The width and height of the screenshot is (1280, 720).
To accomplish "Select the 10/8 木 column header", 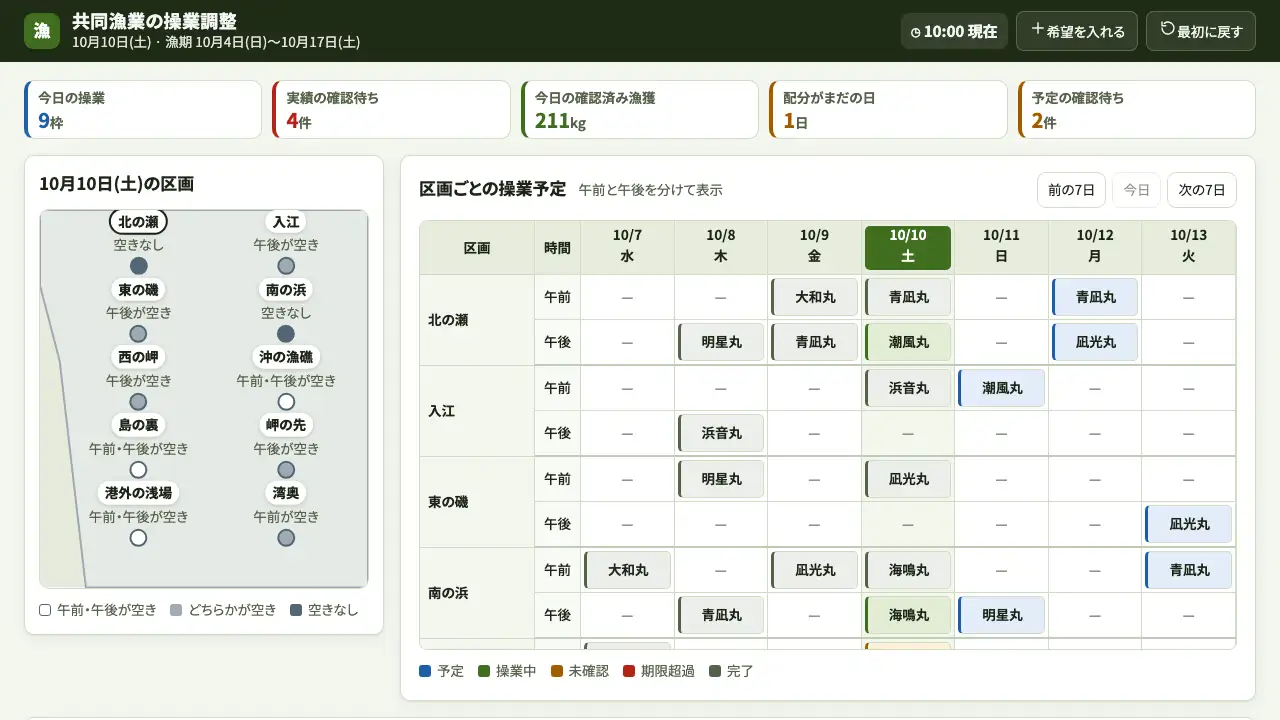I will pos(721,247).
